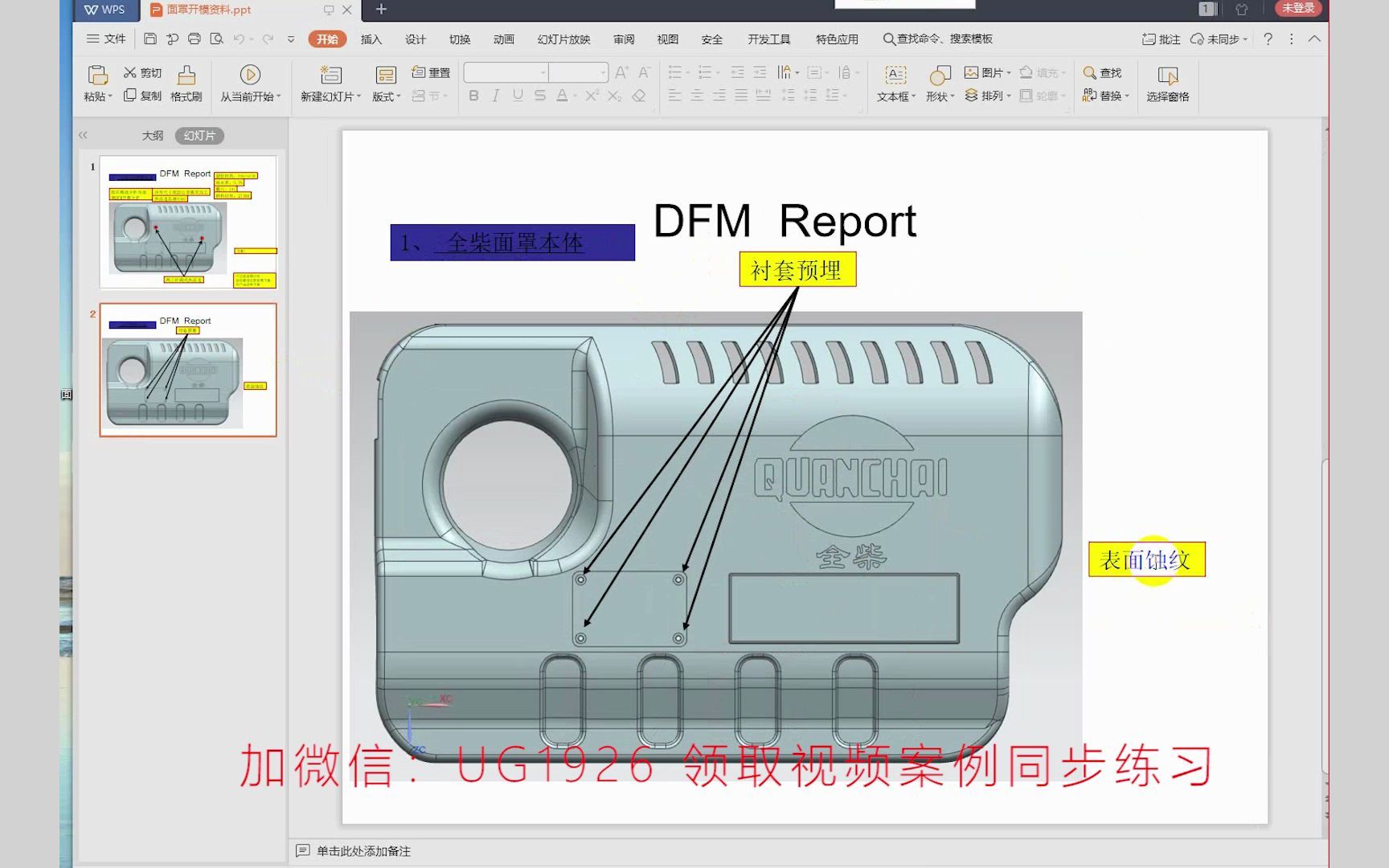Viewport: 1389px width, 868px height.
Task: Open the quick access toolbar customize arrow
Action: 291,39
